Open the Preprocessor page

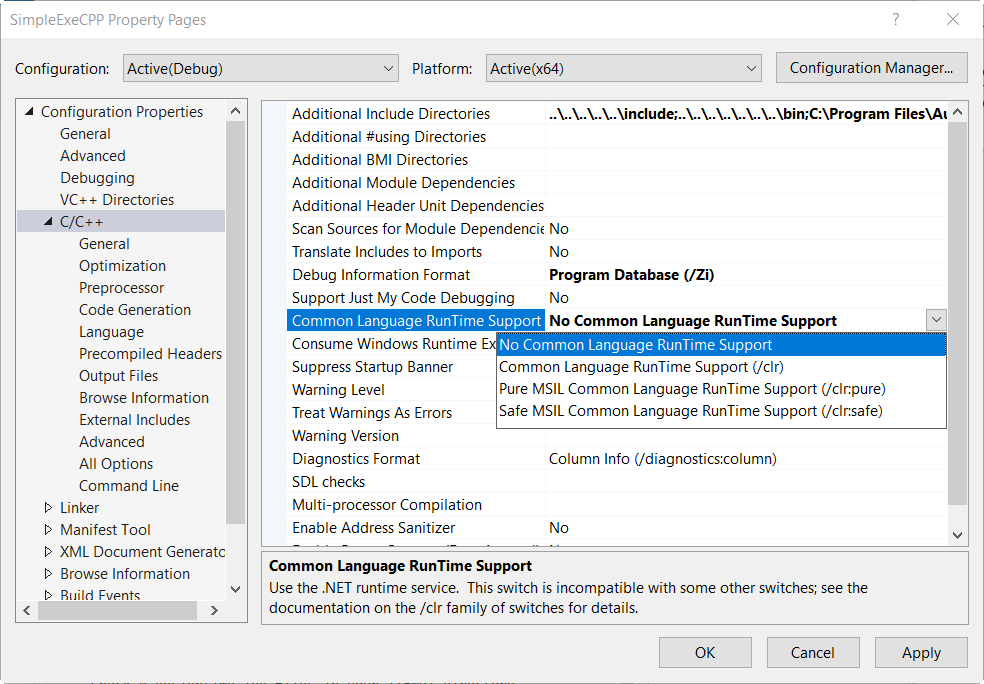click(121, 287)
